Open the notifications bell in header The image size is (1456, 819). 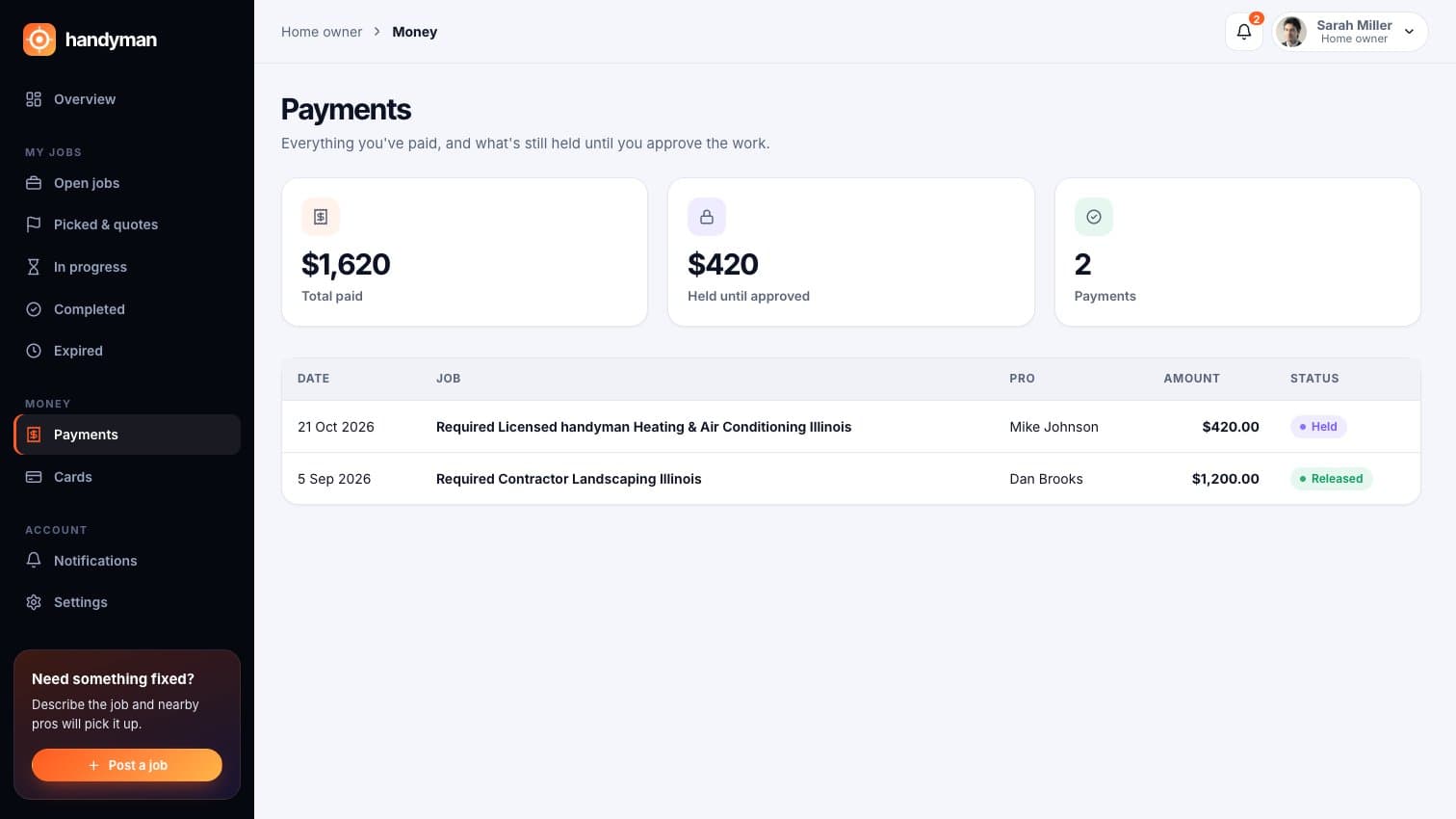point(1244,32)
